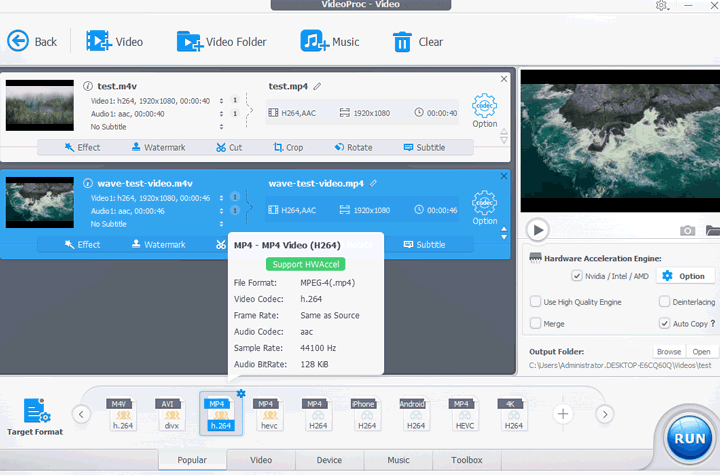This screenshot has height=475, width=720.
Task: Start conversion with RUN button
Action: 689,438
